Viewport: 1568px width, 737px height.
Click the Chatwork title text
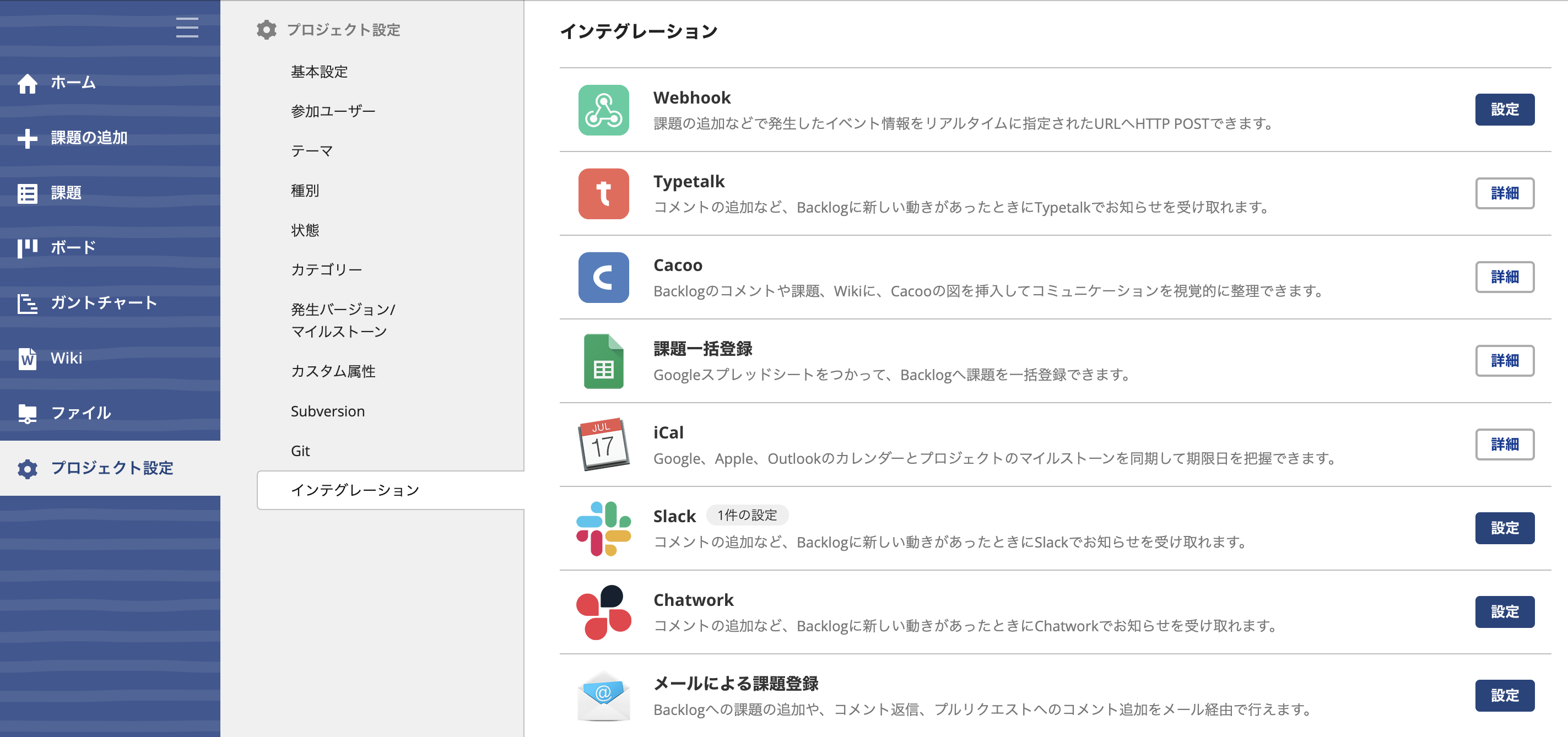pos(693,601)
